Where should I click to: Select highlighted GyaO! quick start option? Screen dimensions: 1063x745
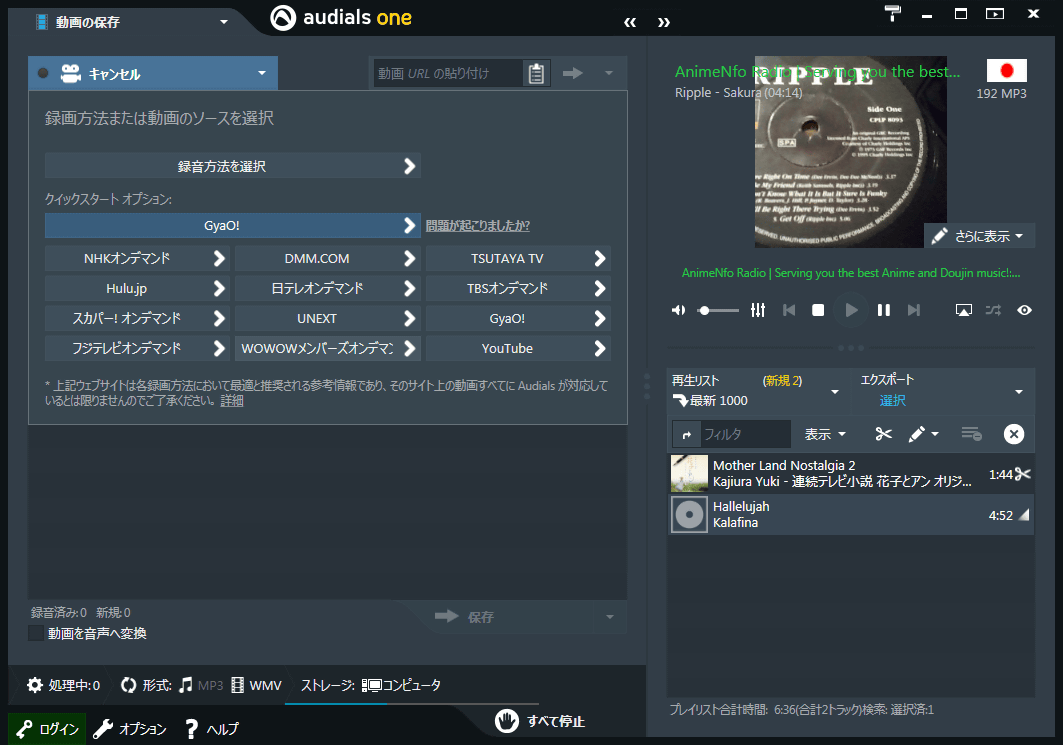pos(233,226)
